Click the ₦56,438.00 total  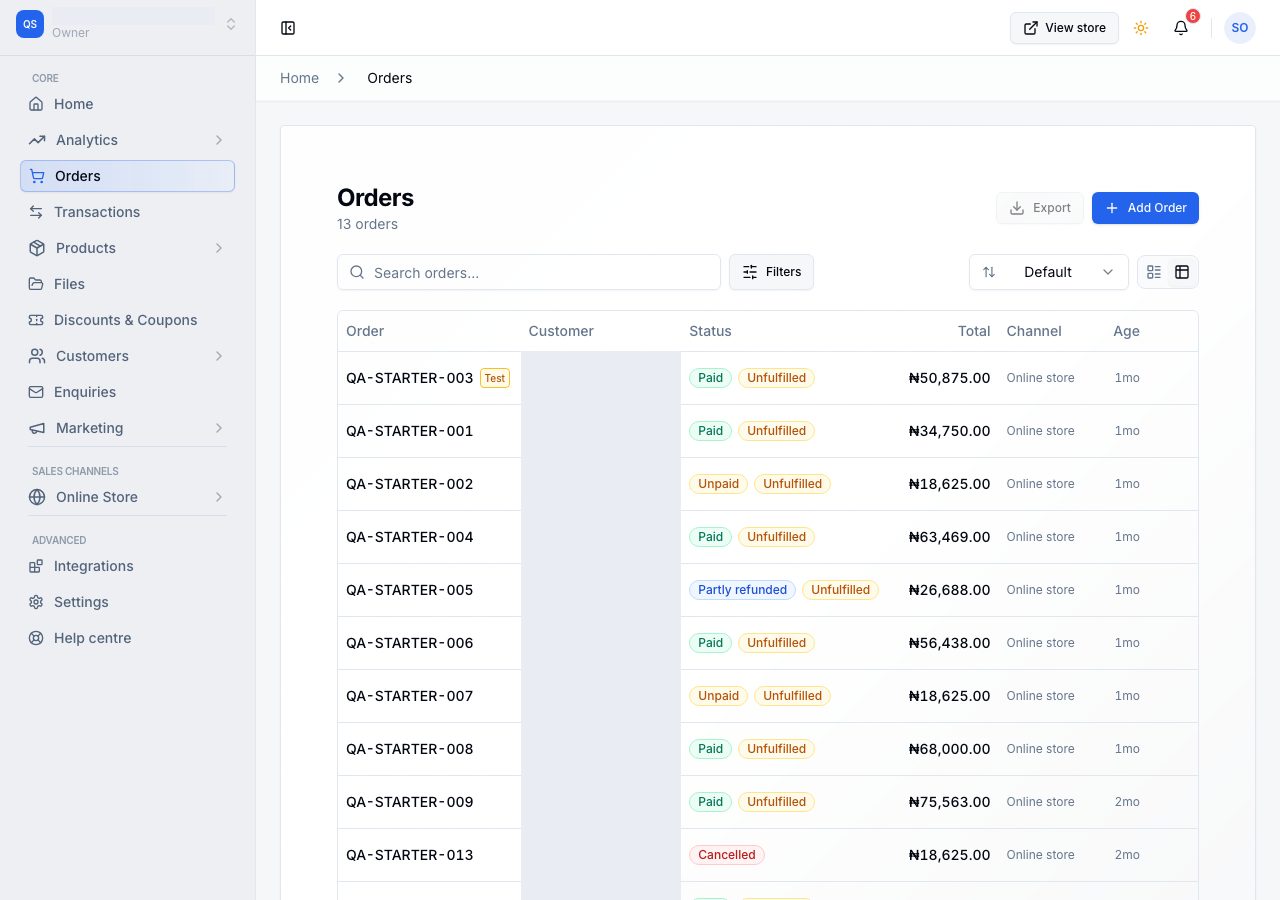[x=949, y=643]
